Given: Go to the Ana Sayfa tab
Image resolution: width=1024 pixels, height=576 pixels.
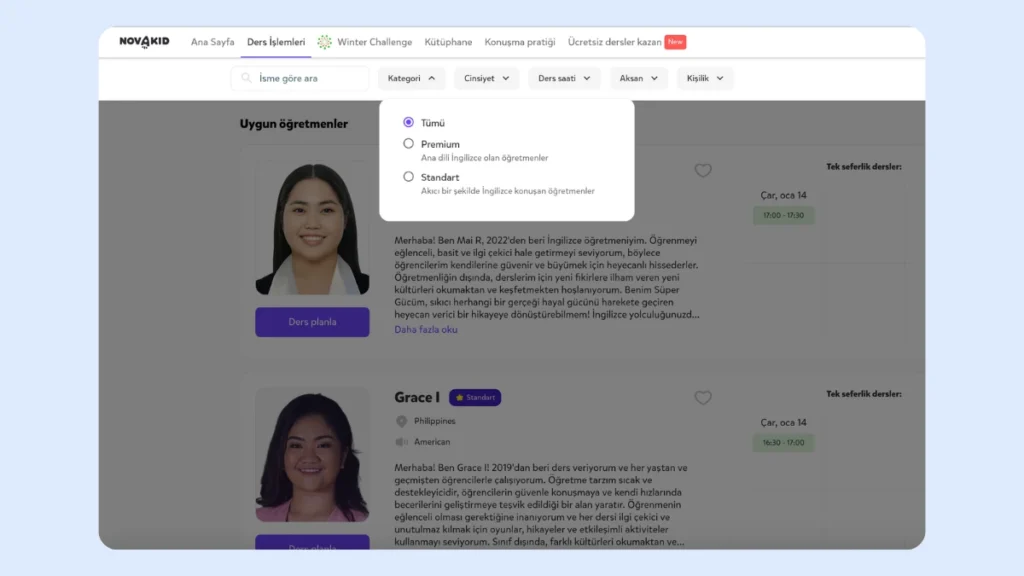Looking at the screenshot, I should tap(212, 42).
